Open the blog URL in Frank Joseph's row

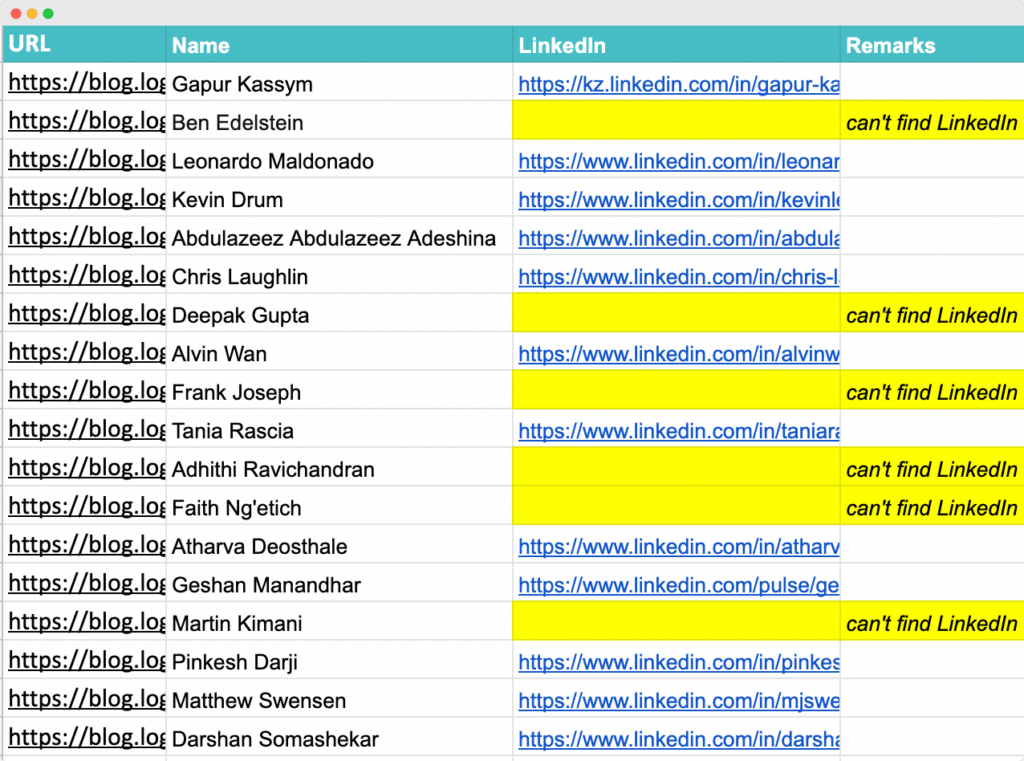point(86,391)
